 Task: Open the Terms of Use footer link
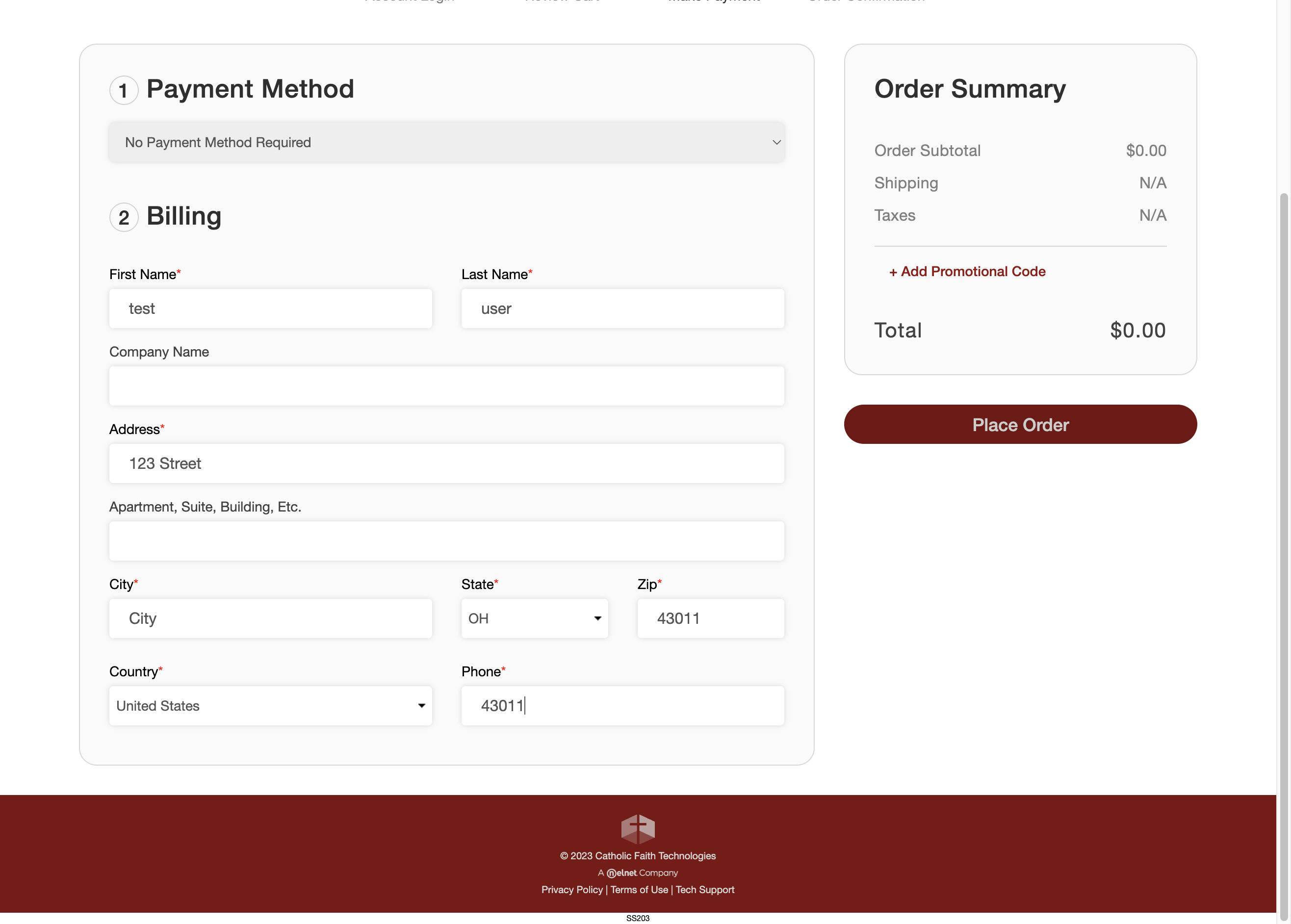pyautogui.click(x=639, y=889)
